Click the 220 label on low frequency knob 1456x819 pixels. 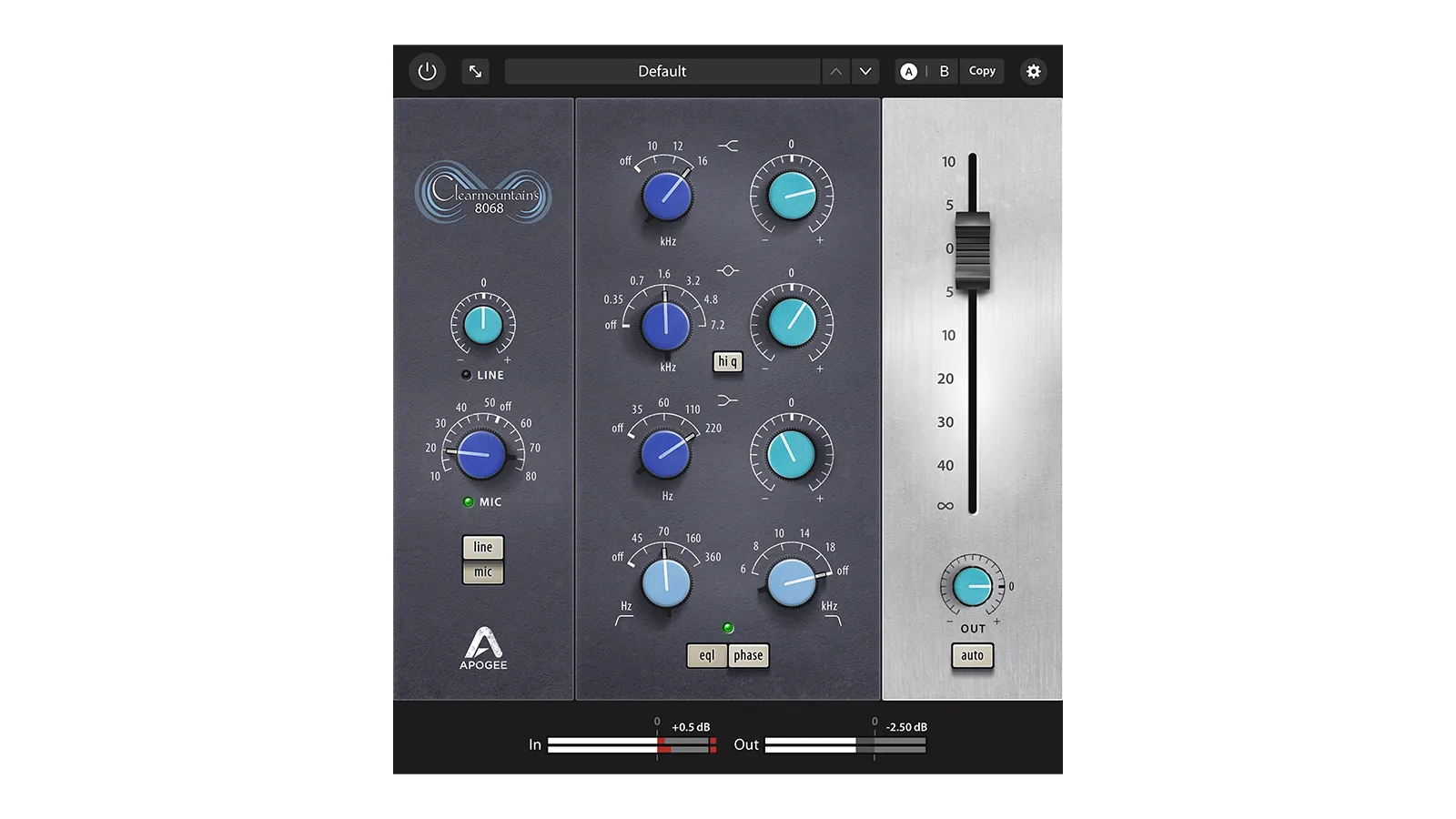[x=713, y=428]
